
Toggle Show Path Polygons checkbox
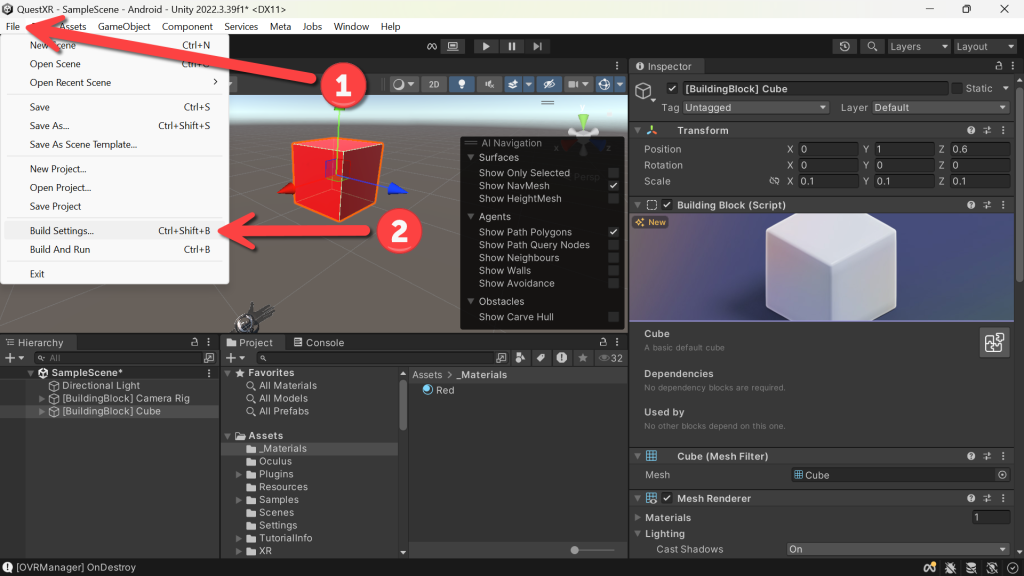[613, 232]
